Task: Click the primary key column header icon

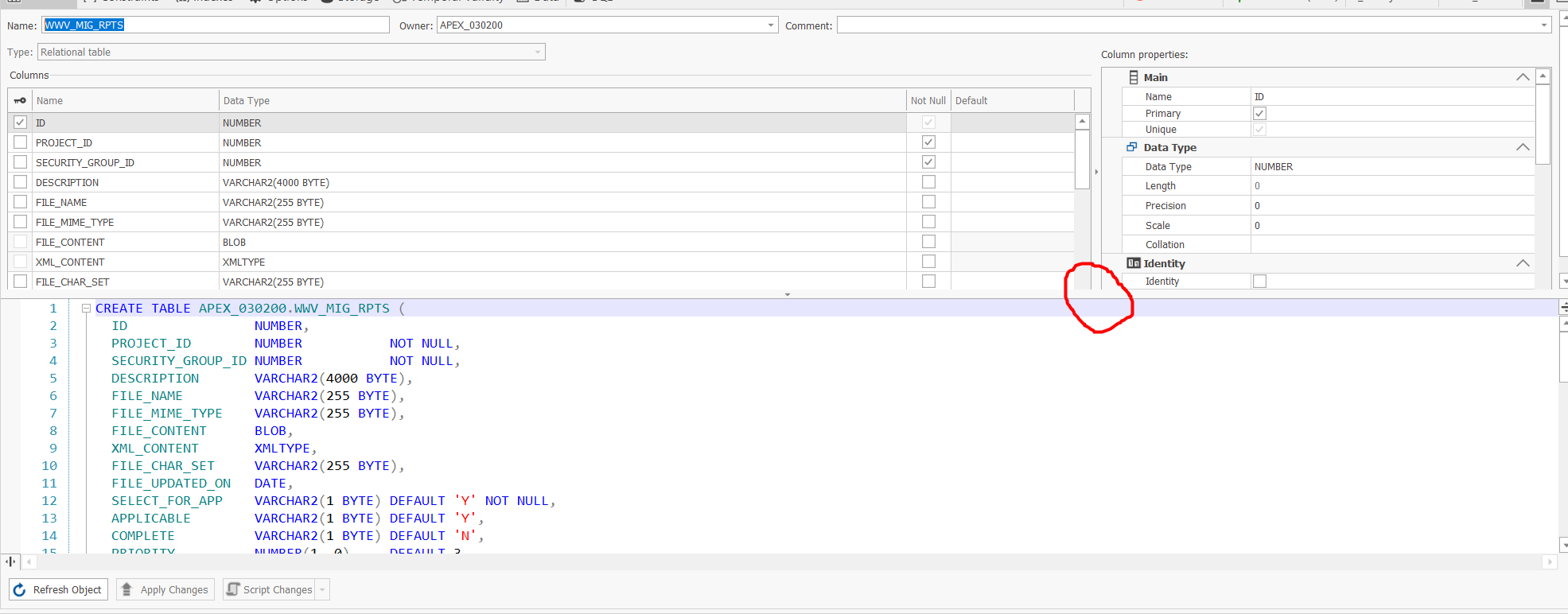Action: pyautogui.click(x=20, y=101)
